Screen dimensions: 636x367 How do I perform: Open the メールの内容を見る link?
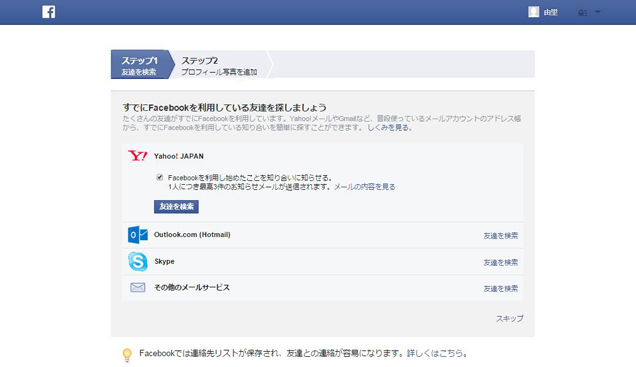(x=364, y=187)
